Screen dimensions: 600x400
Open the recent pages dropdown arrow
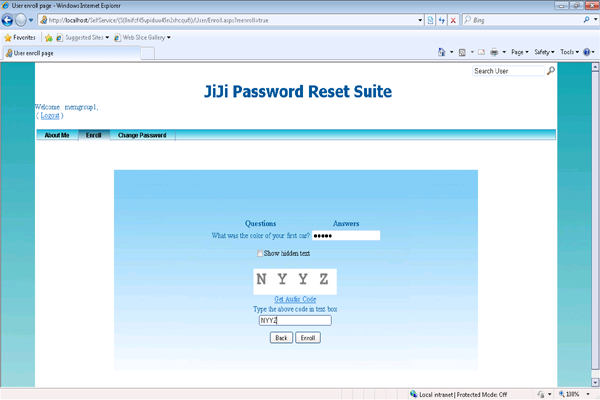tap(31, 20)
